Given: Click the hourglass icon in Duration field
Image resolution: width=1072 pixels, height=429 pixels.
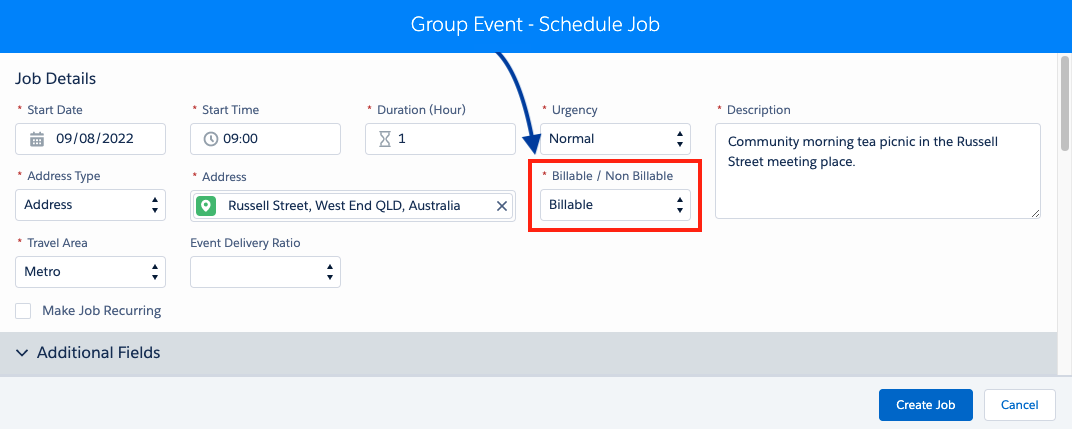Looking at the screenshot, I should [386, 139].
